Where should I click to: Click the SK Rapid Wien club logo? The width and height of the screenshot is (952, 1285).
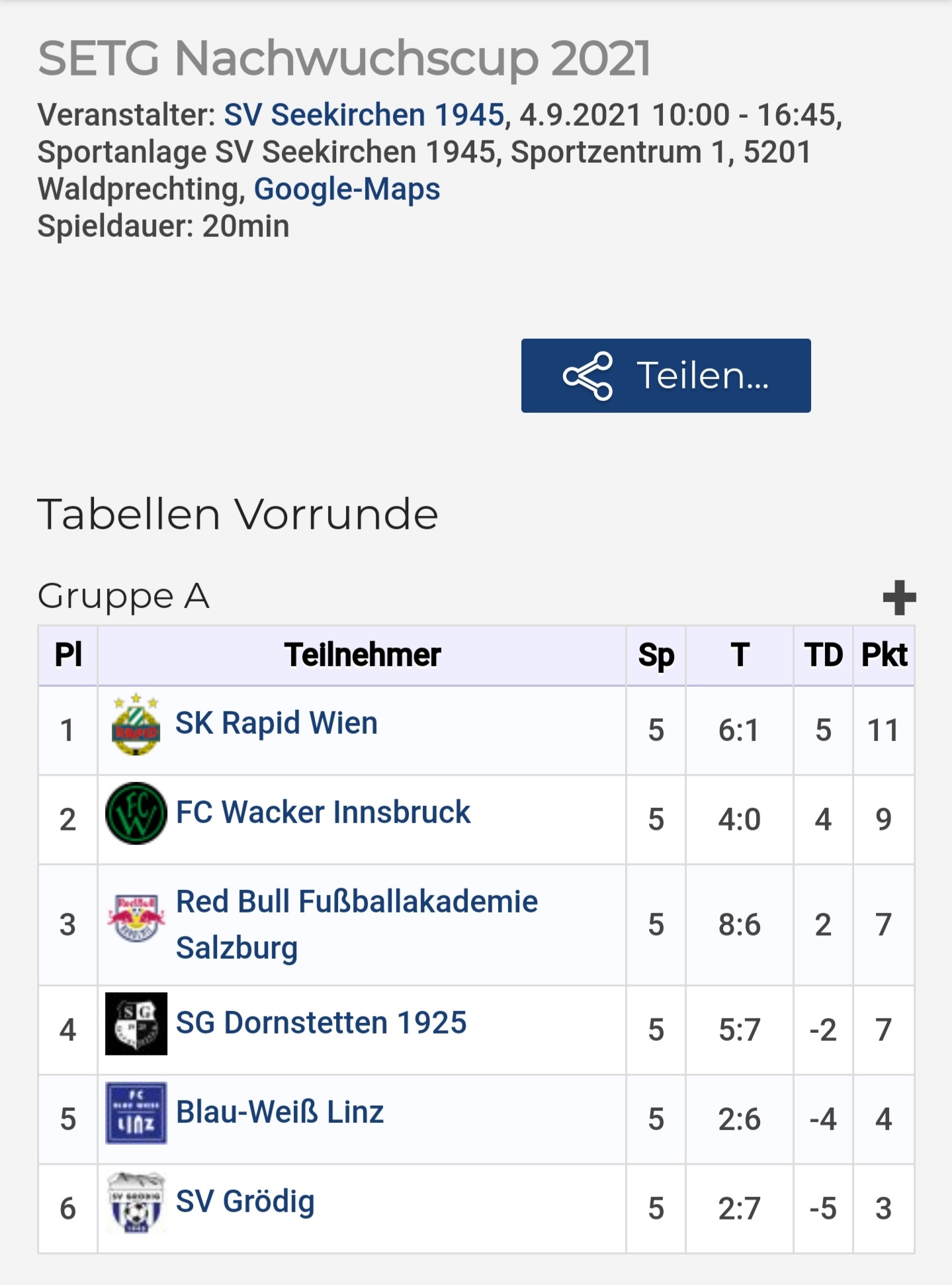(136, 725)
